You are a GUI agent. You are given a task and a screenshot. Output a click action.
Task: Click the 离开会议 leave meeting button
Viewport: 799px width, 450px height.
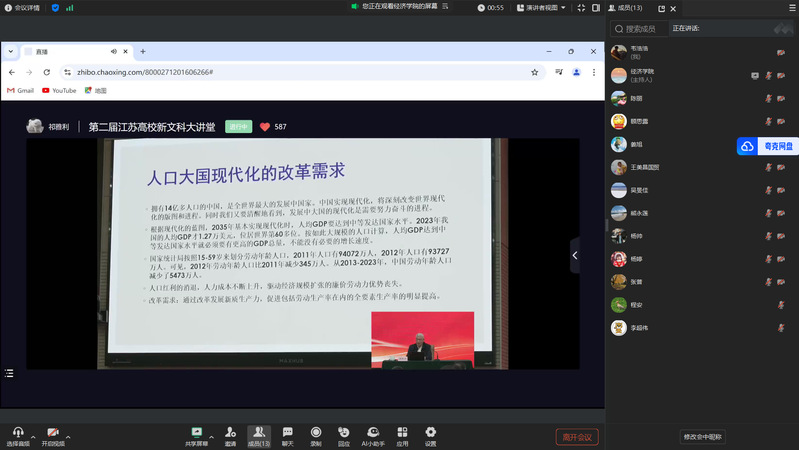(577, 436)
